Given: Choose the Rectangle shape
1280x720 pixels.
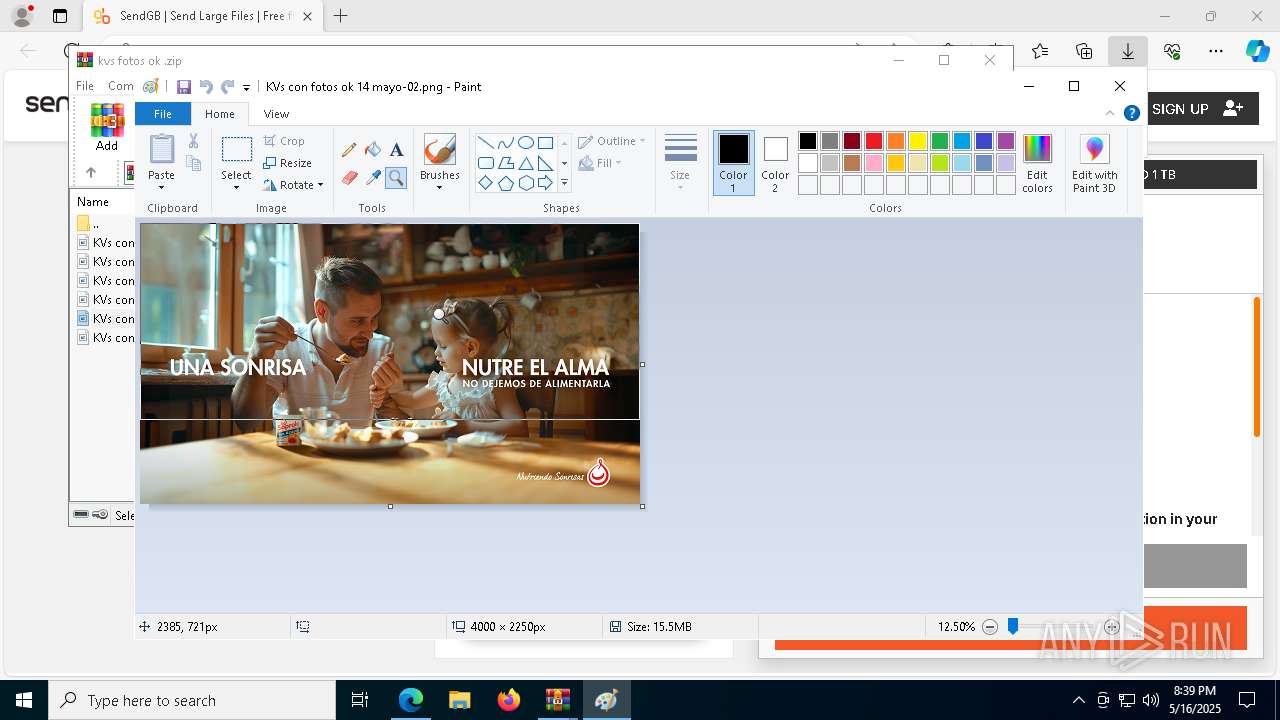Looking at the screenshot, I should click(545, 143).
